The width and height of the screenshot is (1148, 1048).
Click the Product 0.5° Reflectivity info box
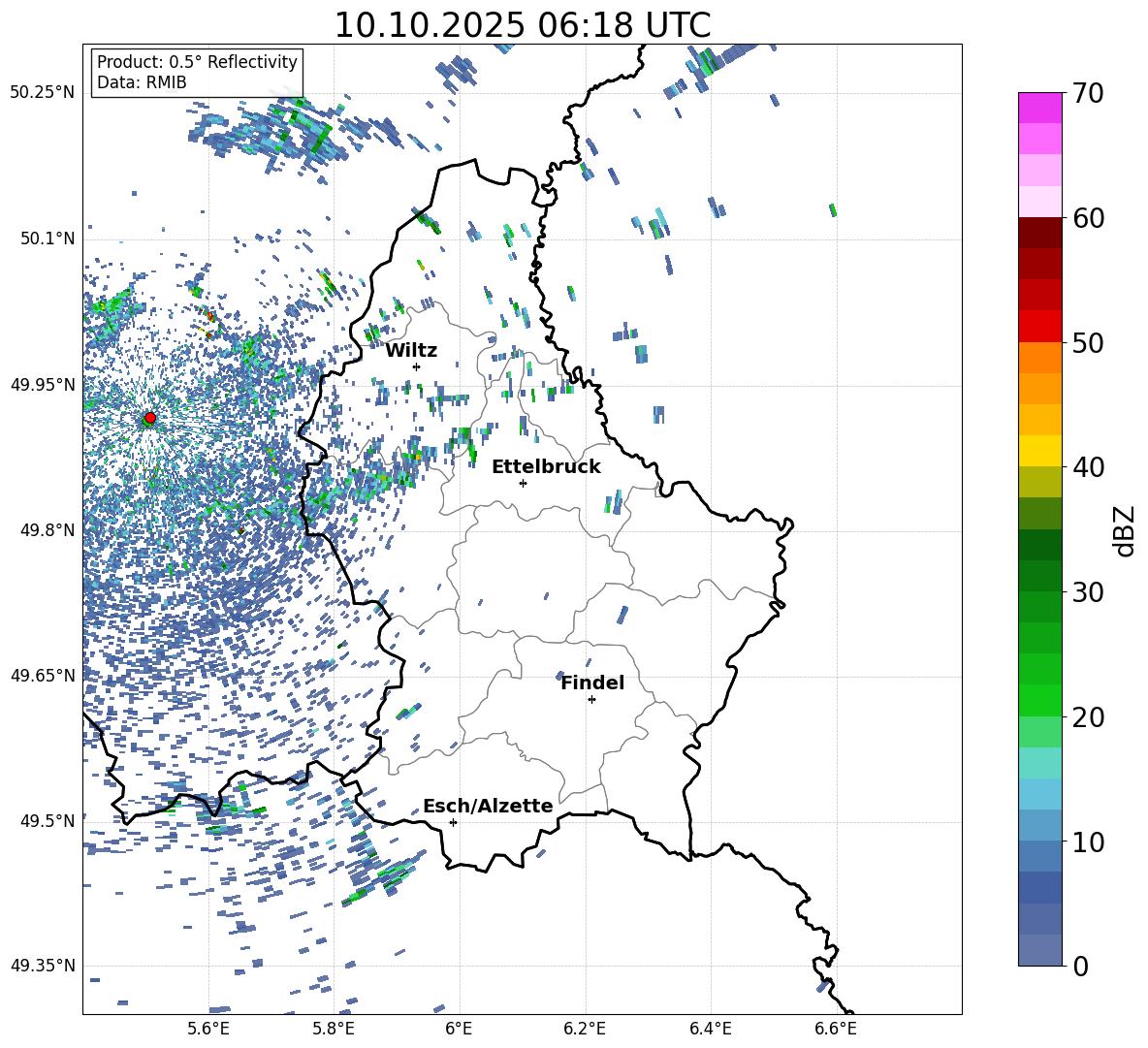(x=197, y=73)
